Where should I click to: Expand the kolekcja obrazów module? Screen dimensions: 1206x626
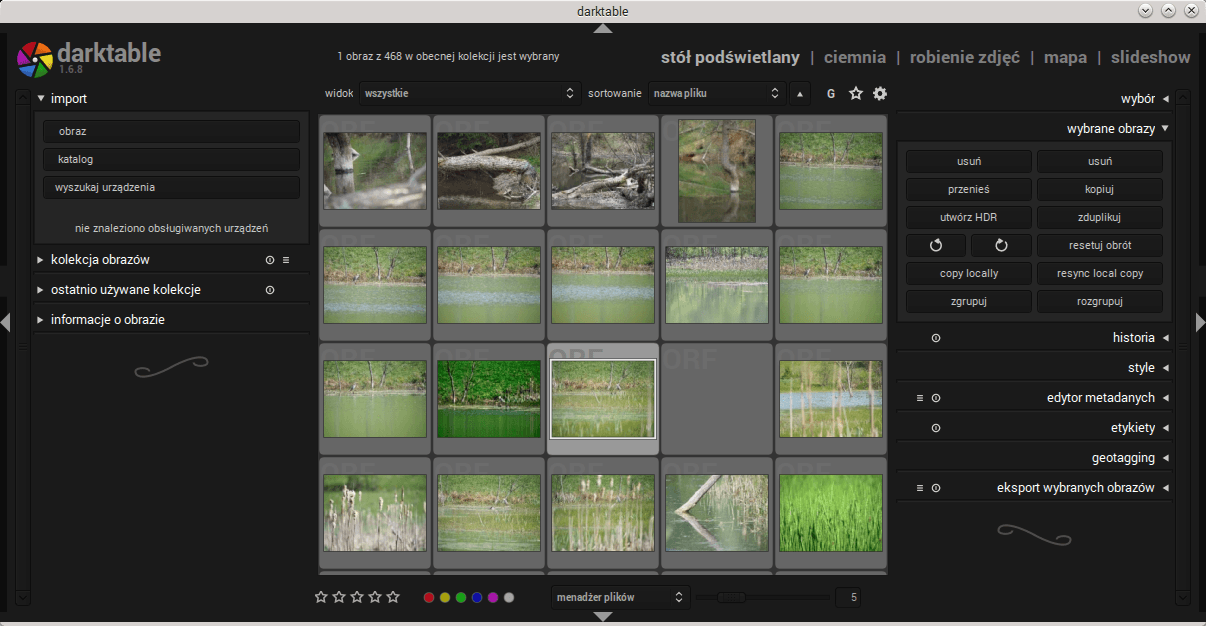41,260
